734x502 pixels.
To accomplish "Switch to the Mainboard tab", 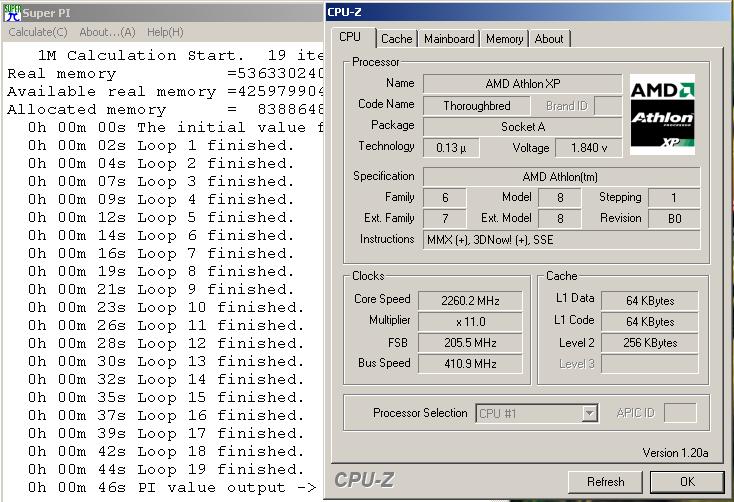I will (x=449, y=39).
